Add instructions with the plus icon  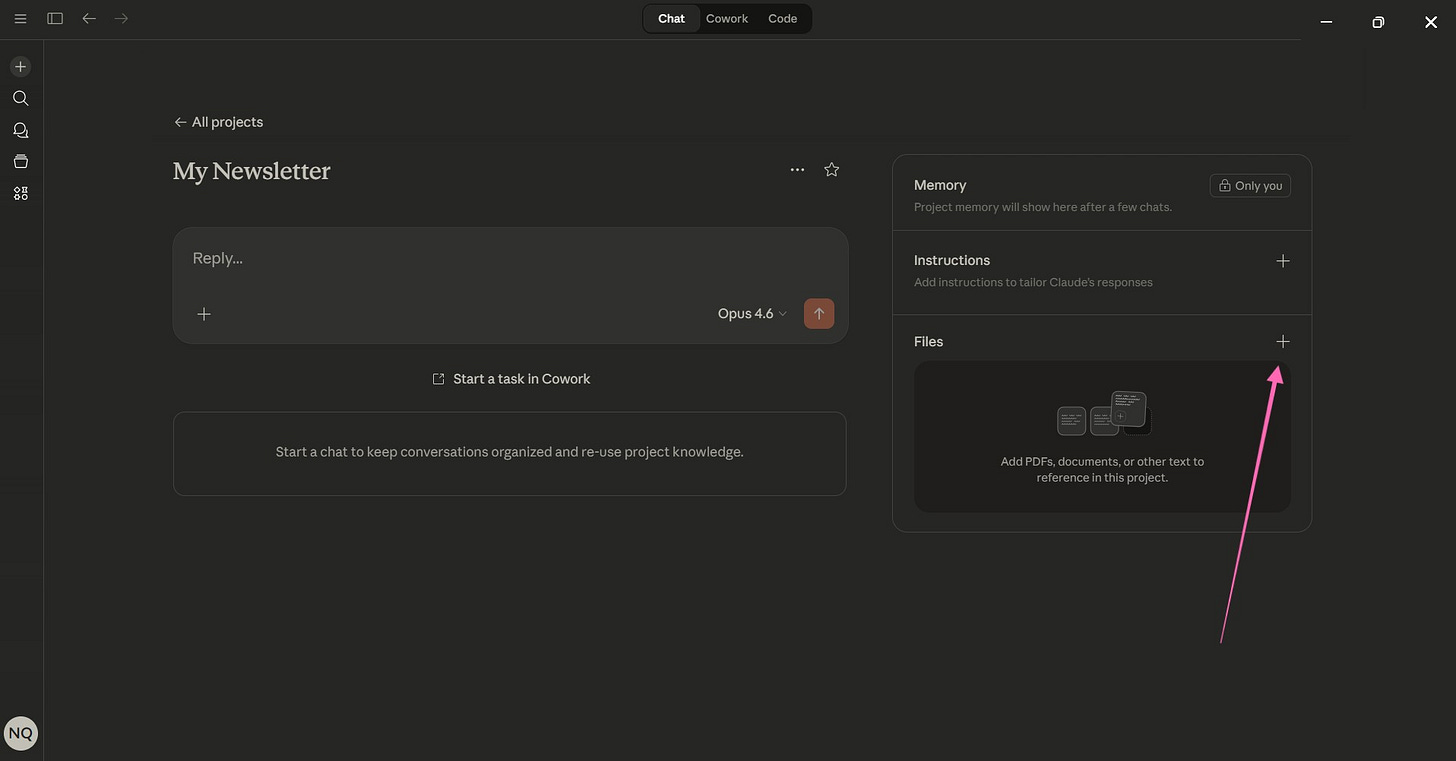pyautogui.click(x=1283, y=261)
